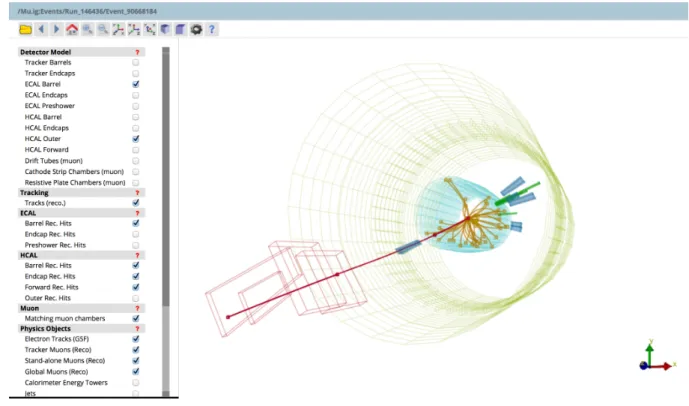
Task: Click the red help mark beside Physics Objects
Action: pos(137,329)
